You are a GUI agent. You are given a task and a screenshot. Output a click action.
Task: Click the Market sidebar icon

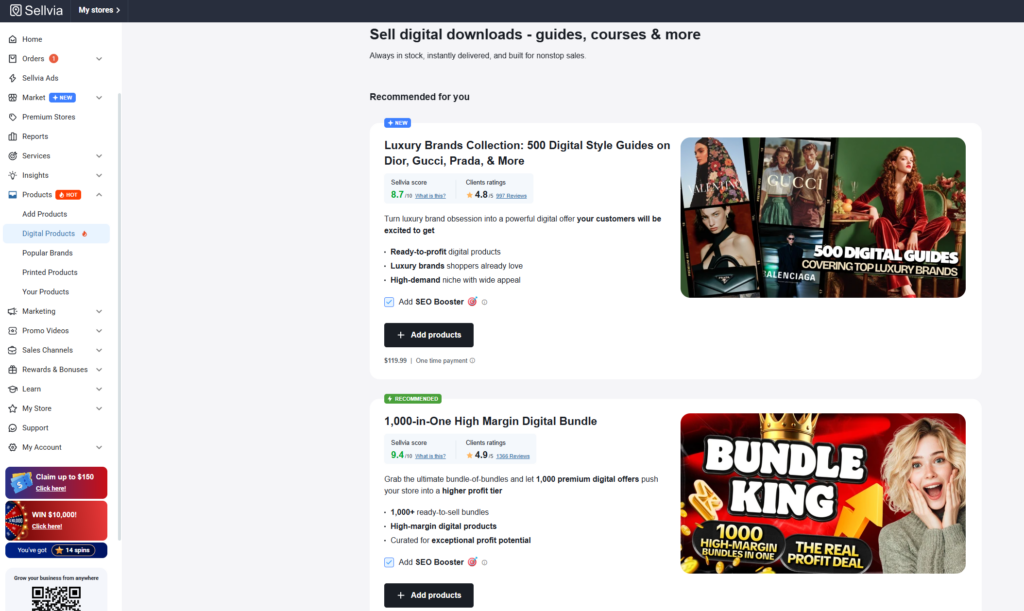(12, 98)
